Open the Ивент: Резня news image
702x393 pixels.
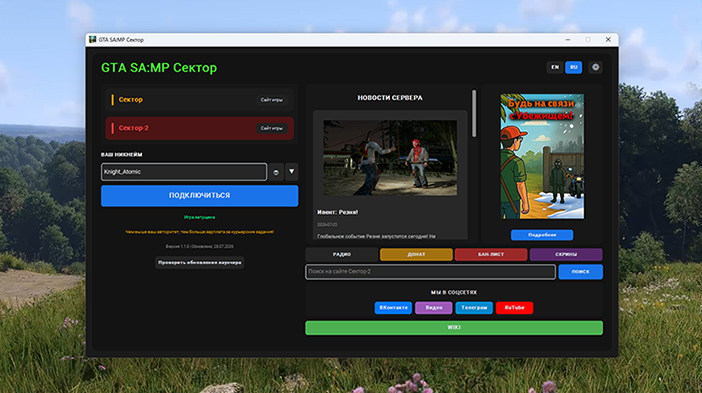[390, 158]
